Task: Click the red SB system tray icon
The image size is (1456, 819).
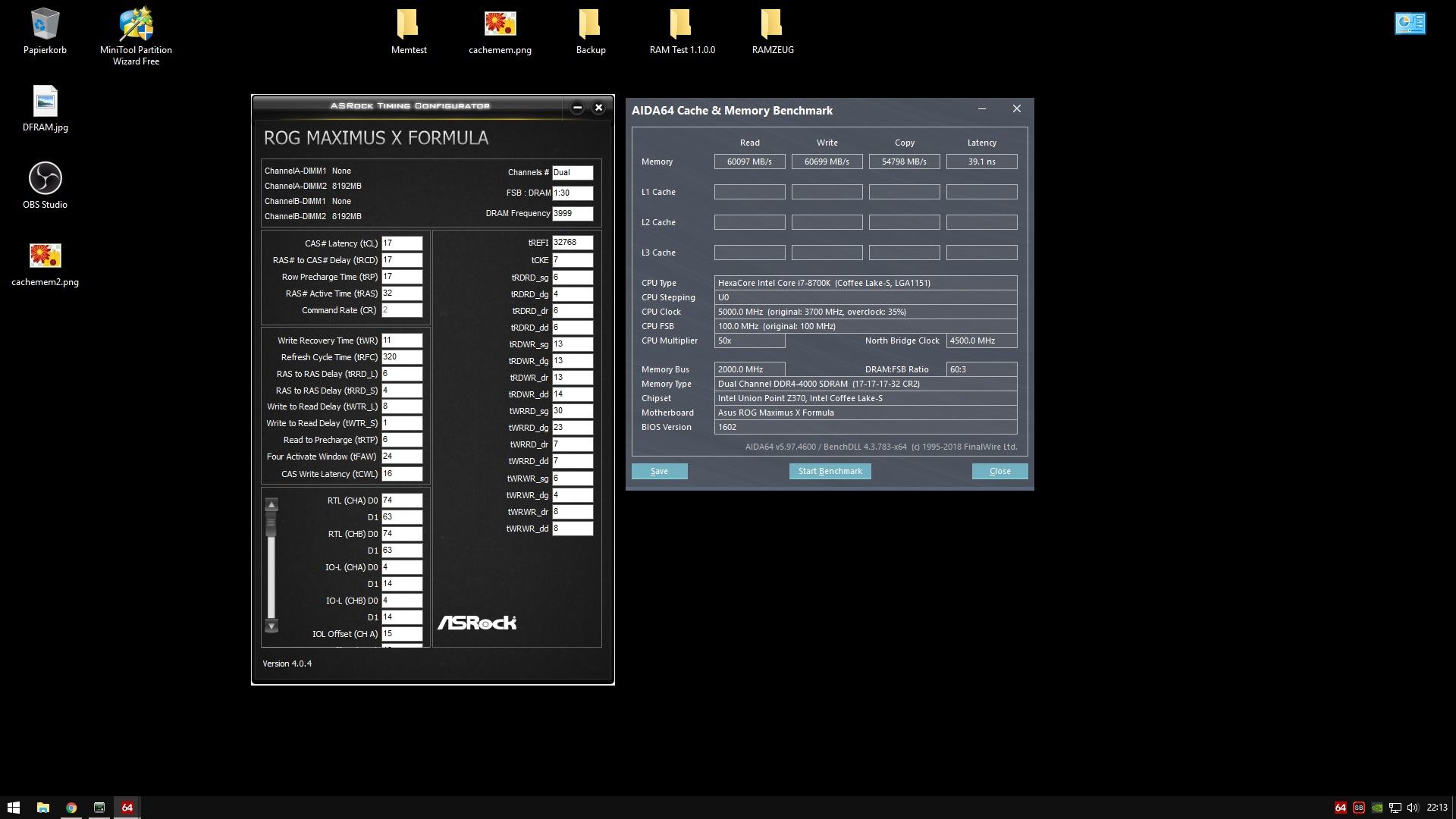Action: tap(1358, 808)
